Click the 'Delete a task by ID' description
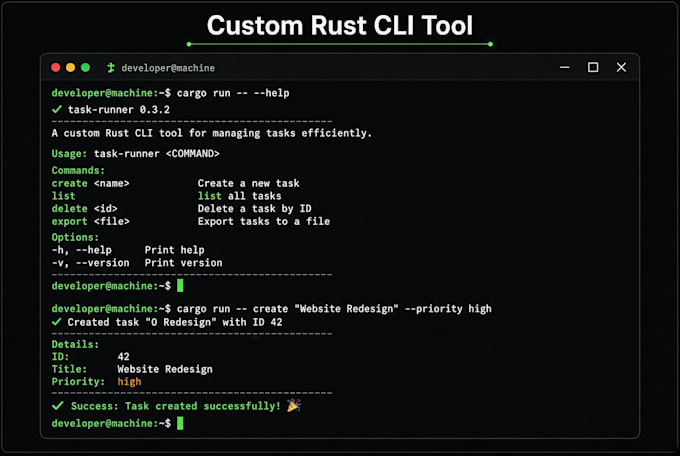This screenshot has height=456, width=680. pyautogui.click(x=255, y=209)
